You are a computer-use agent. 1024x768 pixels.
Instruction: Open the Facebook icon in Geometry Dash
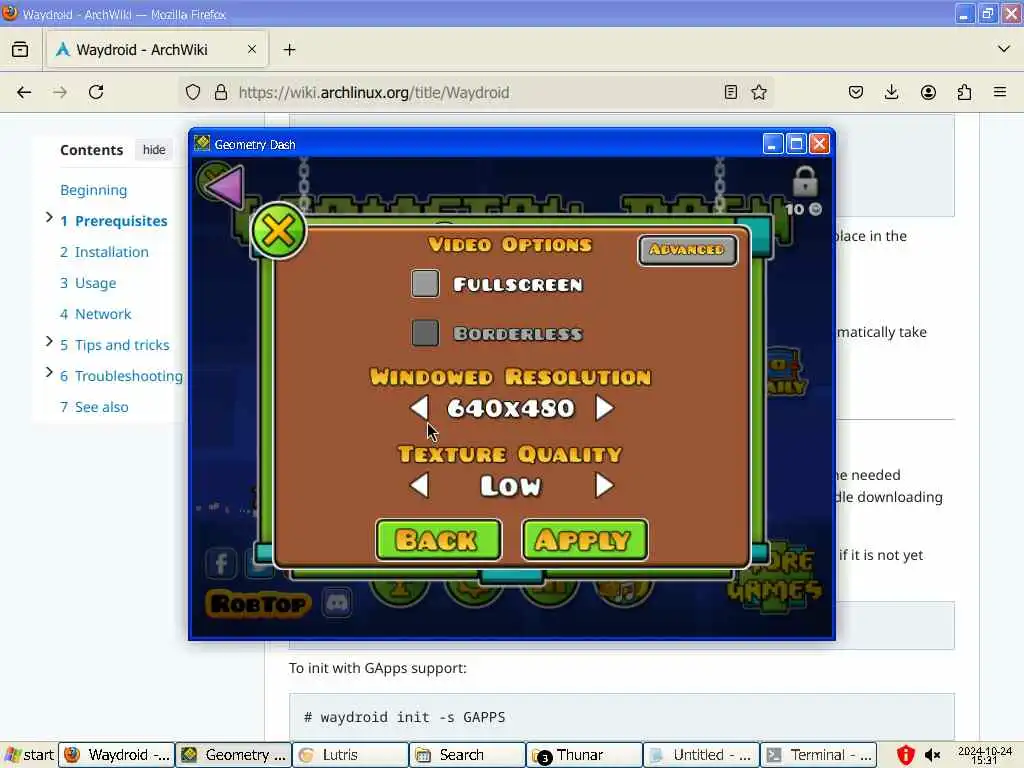tap(221, 563)
